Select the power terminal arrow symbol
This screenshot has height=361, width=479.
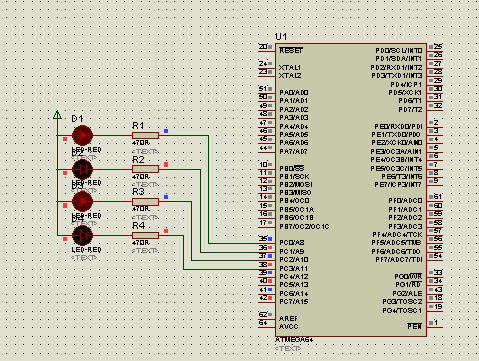[57, 115]
